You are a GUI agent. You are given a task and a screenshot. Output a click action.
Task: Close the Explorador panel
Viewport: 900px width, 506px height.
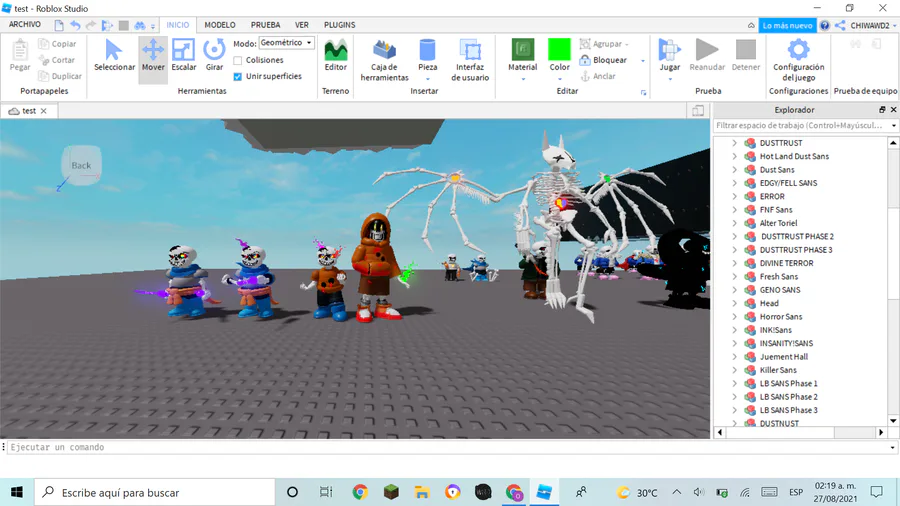point(893,110)
